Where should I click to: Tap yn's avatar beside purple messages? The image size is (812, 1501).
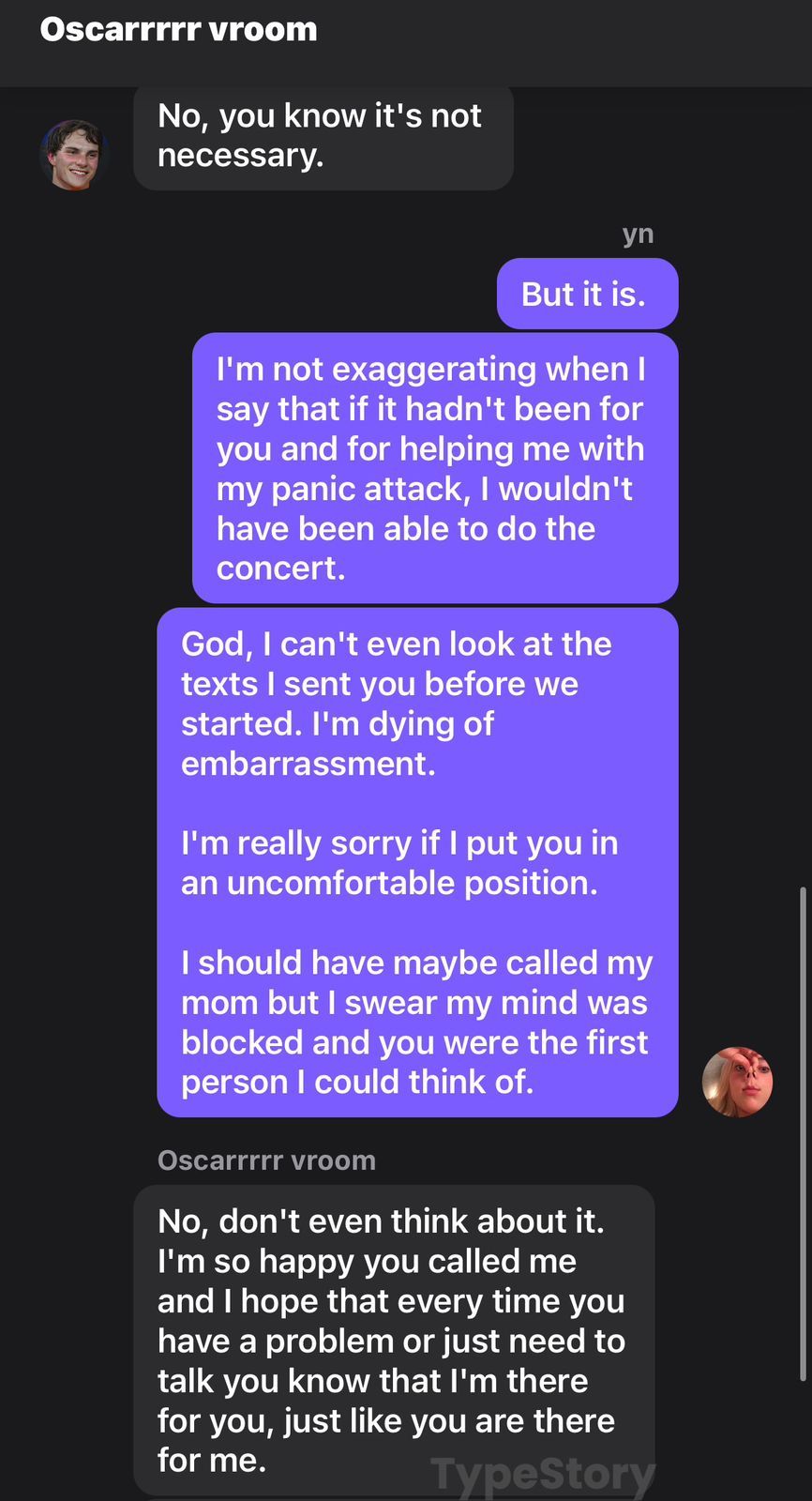coord(737,1082)
